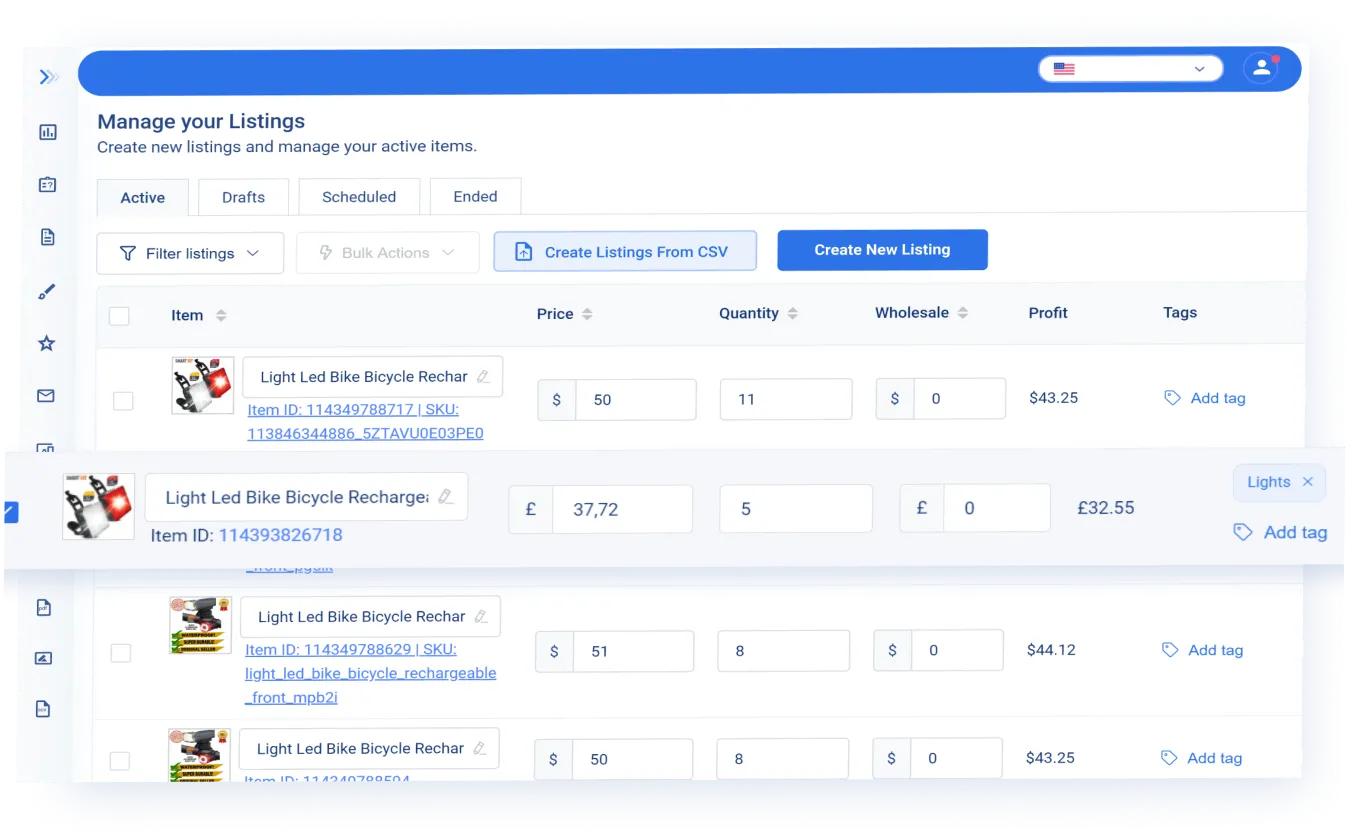1349x838 pixels.
Task: Sort by Item column arrows
Action: [x=221, y=315]
